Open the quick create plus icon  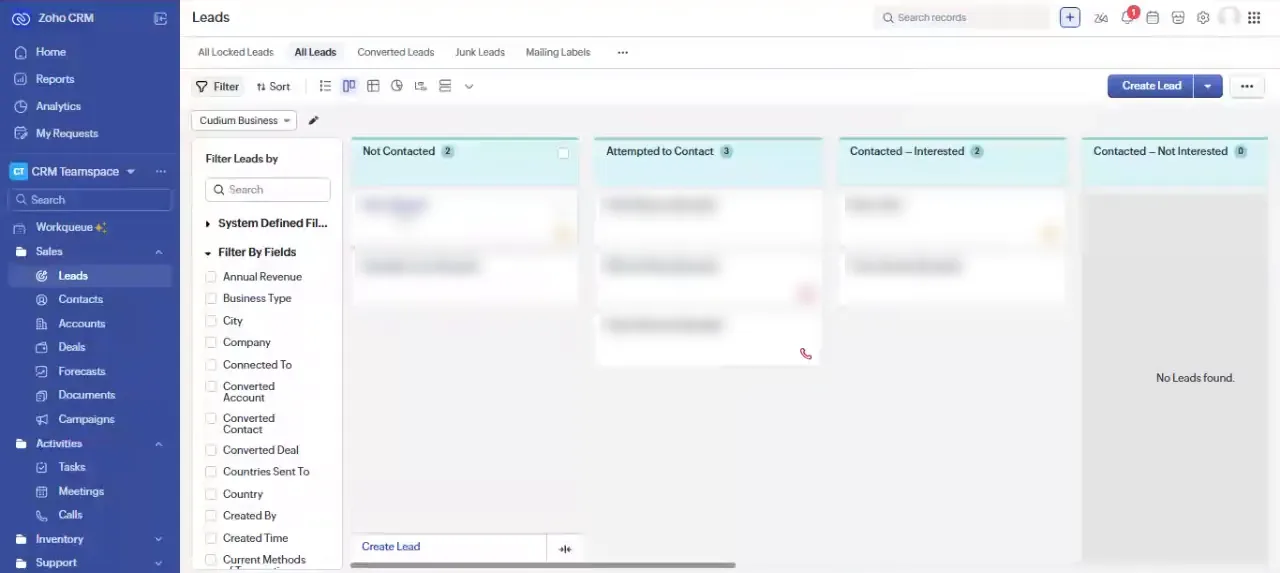(x=1070, y=18)
